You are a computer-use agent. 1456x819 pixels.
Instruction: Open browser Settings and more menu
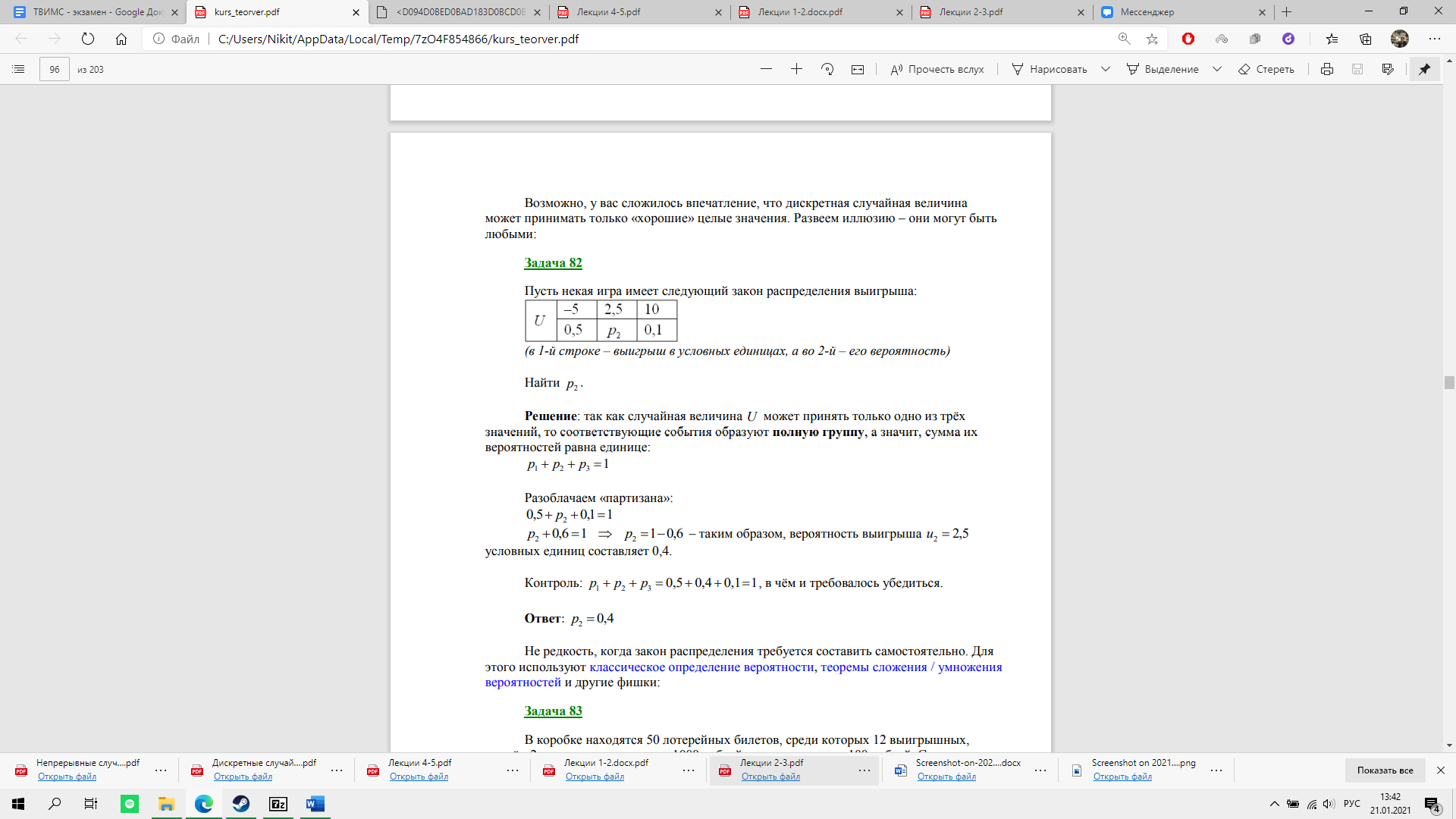pyautogui.click(x=1434, y=39)
